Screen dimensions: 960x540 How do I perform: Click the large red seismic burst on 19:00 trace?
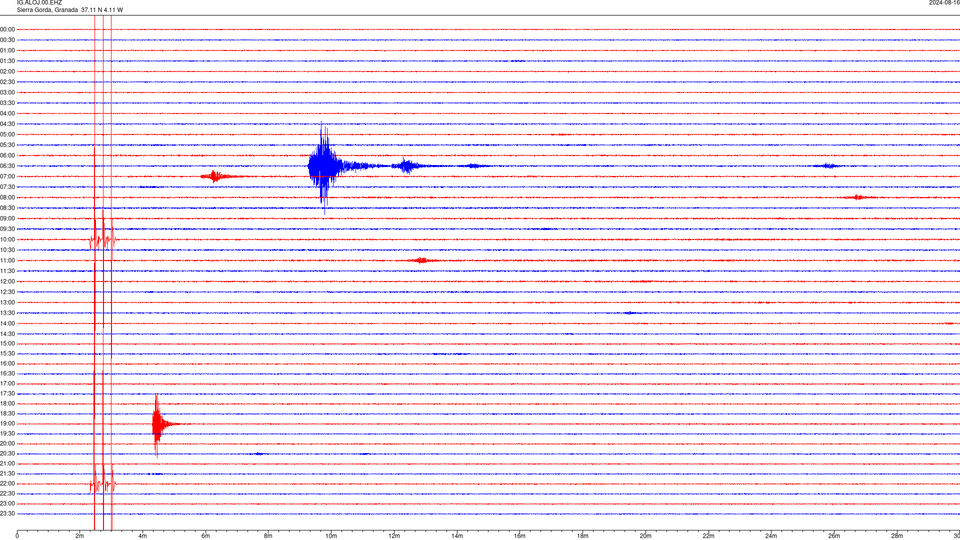158,424
